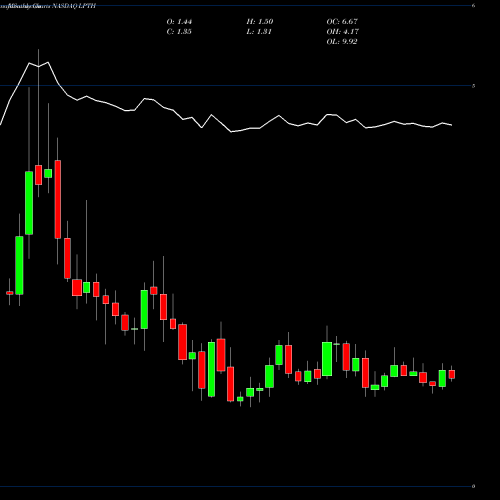Select the open price 'O: 1.44'
This screenshot has height=500, width=500.
(179, 22)
